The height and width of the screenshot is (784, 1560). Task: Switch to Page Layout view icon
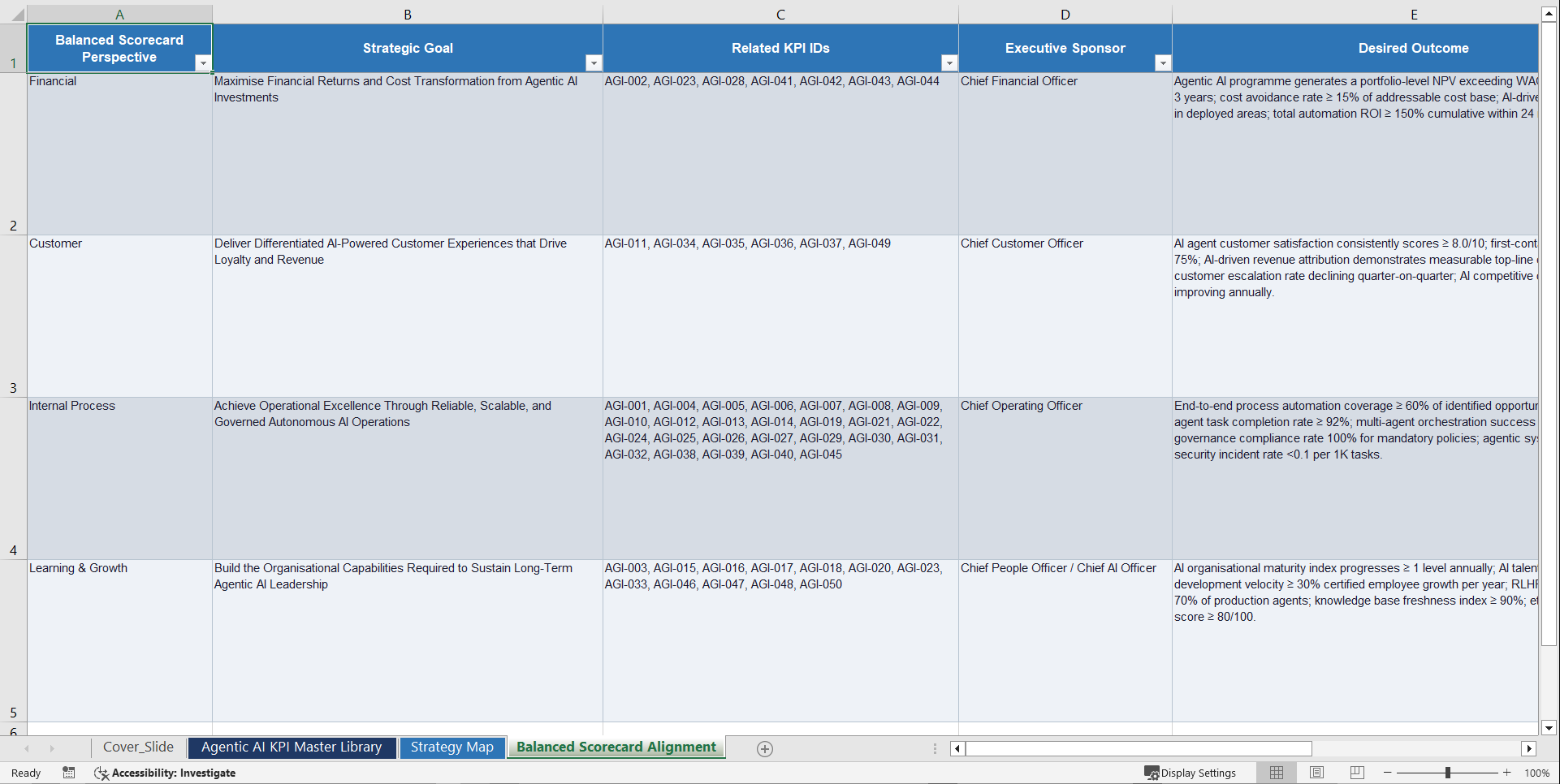tap(1317, 773)
